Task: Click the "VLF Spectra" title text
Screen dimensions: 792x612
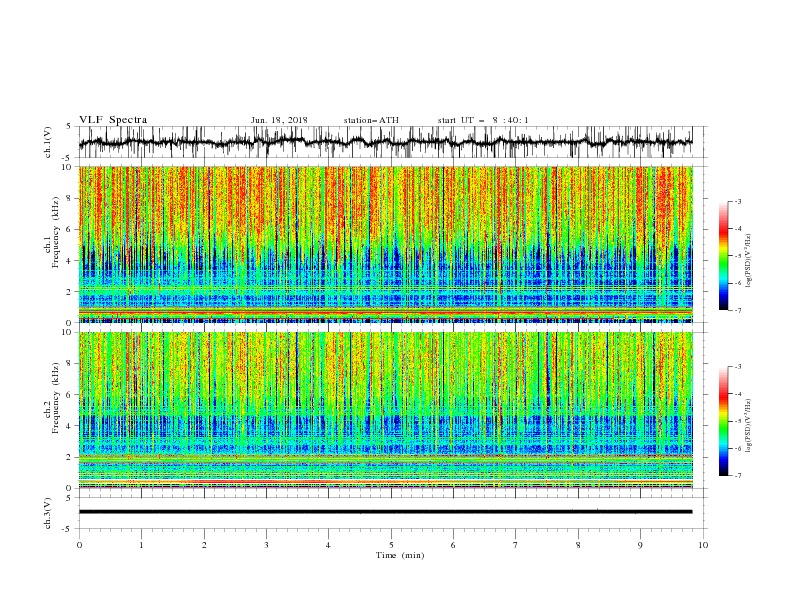Action: tap(113, 120)
